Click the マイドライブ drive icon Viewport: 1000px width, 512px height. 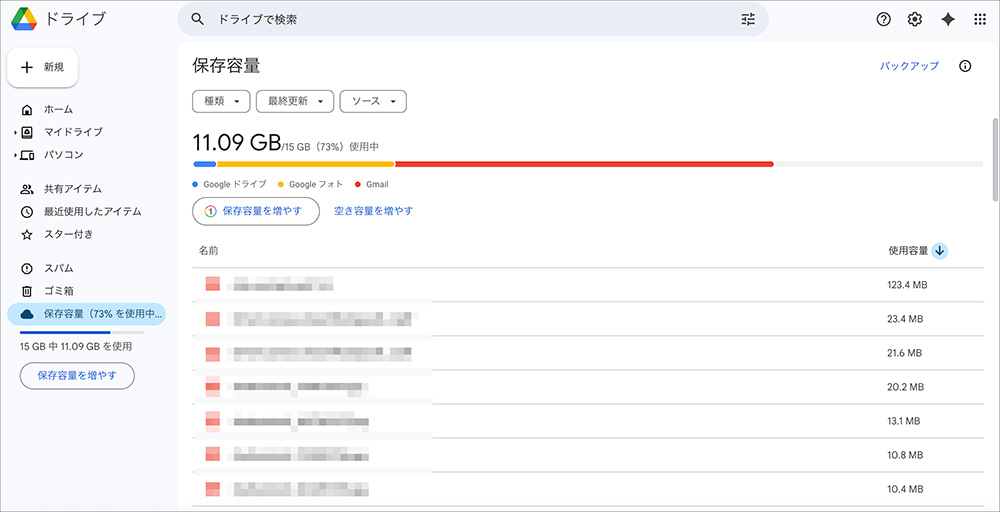click(27, 132)
